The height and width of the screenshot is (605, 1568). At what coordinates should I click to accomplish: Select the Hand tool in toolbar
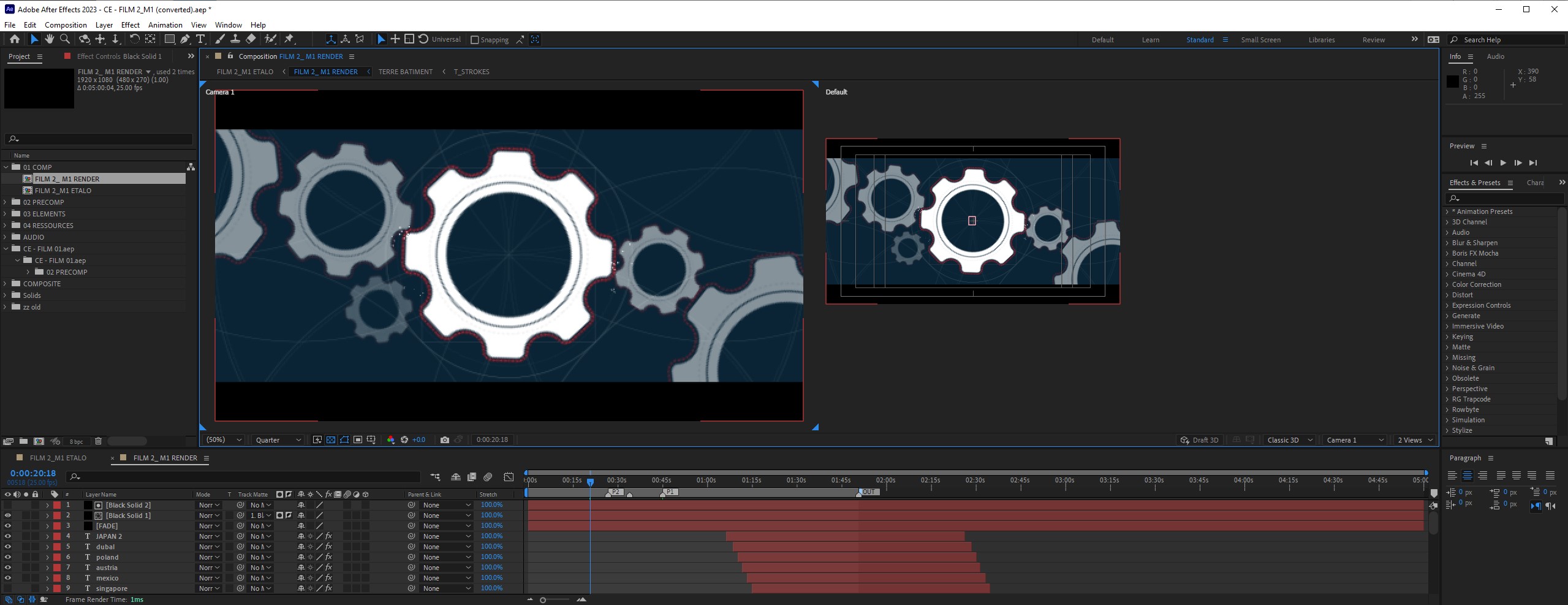(49, 39)
